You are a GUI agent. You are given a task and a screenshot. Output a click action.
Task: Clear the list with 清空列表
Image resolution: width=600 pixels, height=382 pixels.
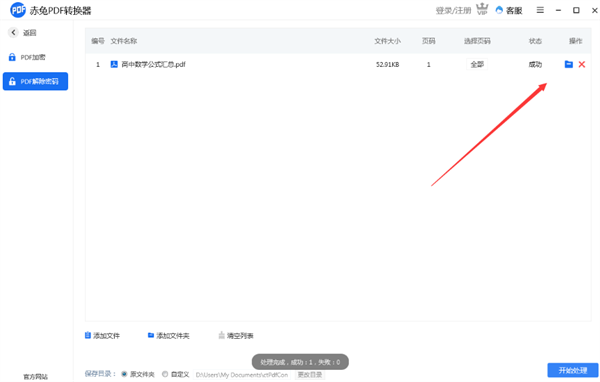[236, 336]
